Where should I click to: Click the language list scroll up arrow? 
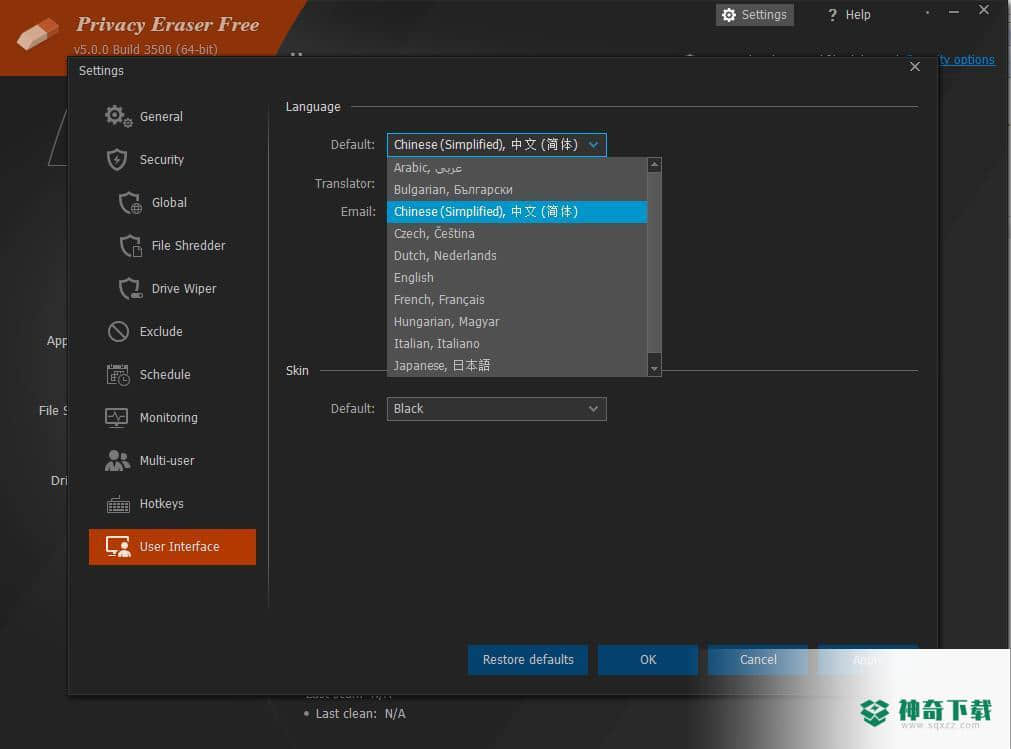pos(654,165)
